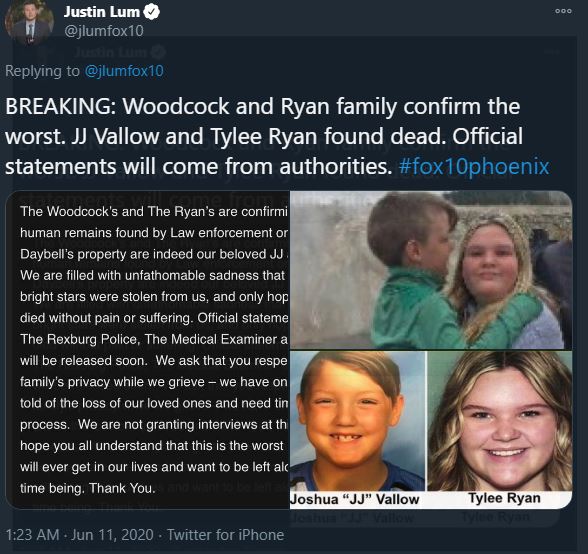Open the three-dot more options menu
588x554 pixels.
tap(563, 11)
